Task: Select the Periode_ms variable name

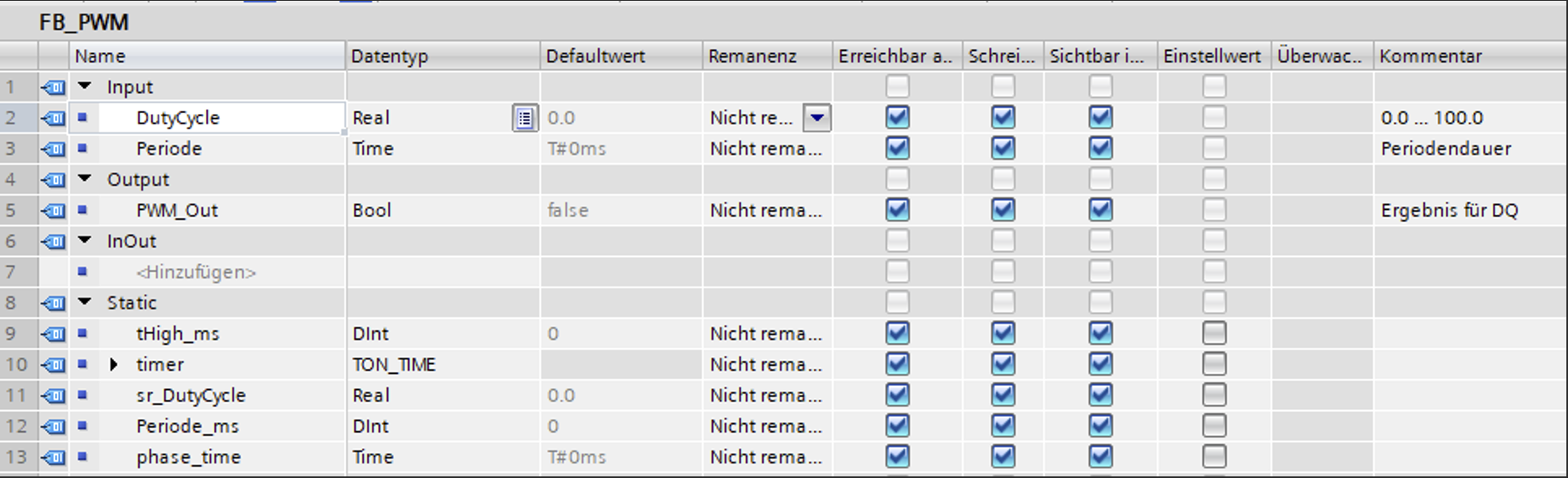Action: (188, 426)
